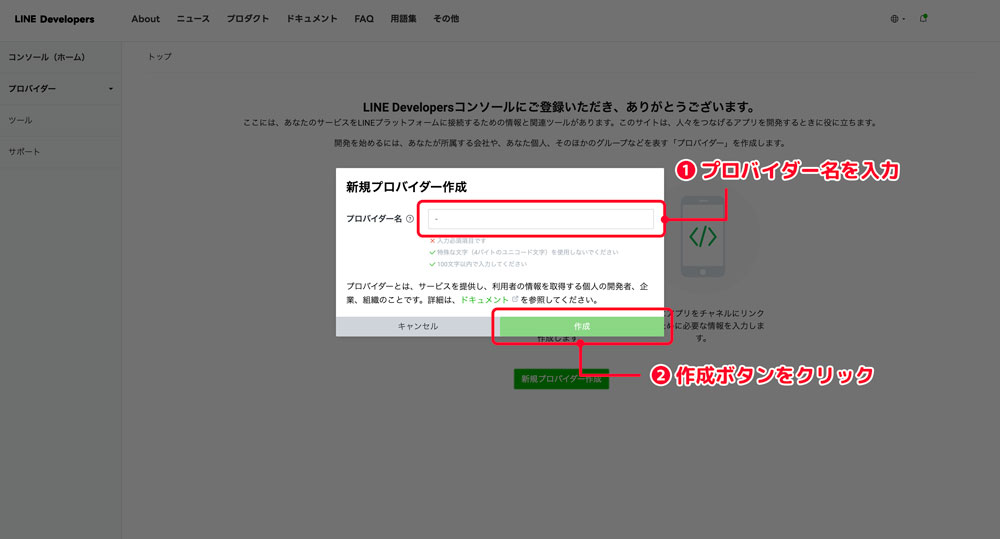Image resolution: width=1000 pixels, height=539 pixels.
Task: Click the help icon beside プロバイダー名
Action: point(410,219)
